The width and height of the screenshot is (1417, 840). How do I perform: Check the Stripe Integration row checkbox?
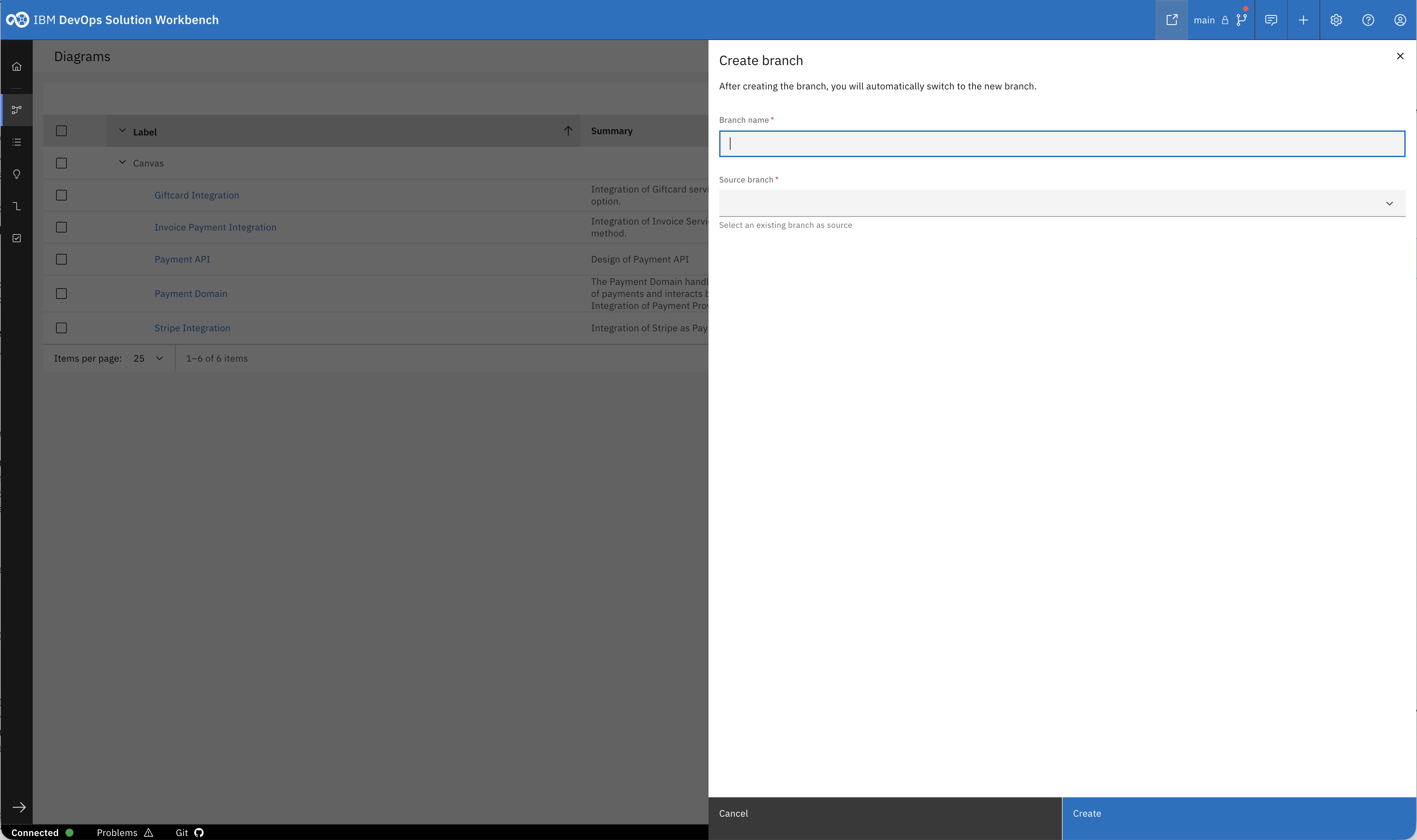pyautogui.click(x=62, y=328)
